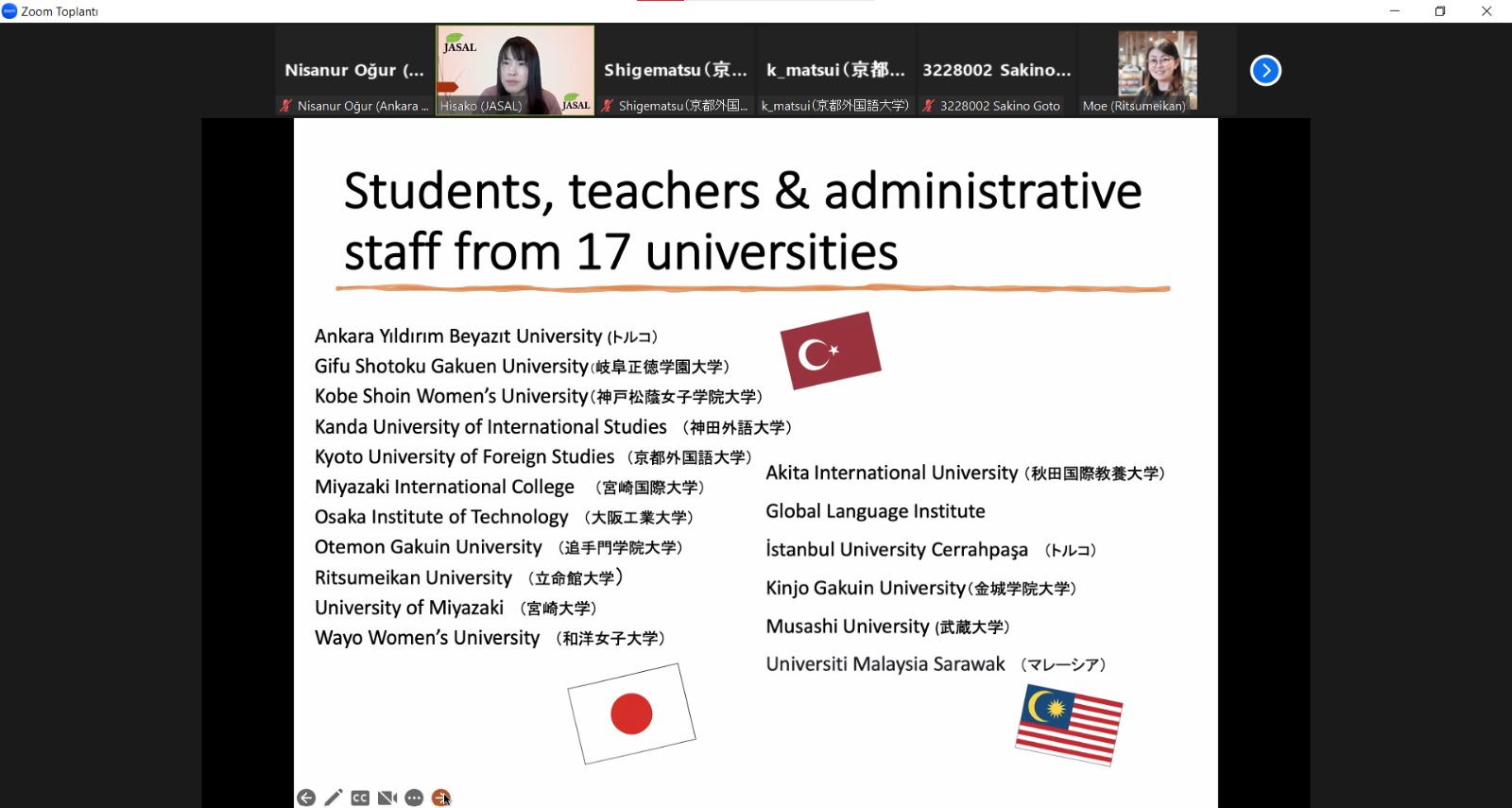Click the Malaysian flag image on slide
The width and height of the screenshot is (1512, 808).
(1069, 725)
